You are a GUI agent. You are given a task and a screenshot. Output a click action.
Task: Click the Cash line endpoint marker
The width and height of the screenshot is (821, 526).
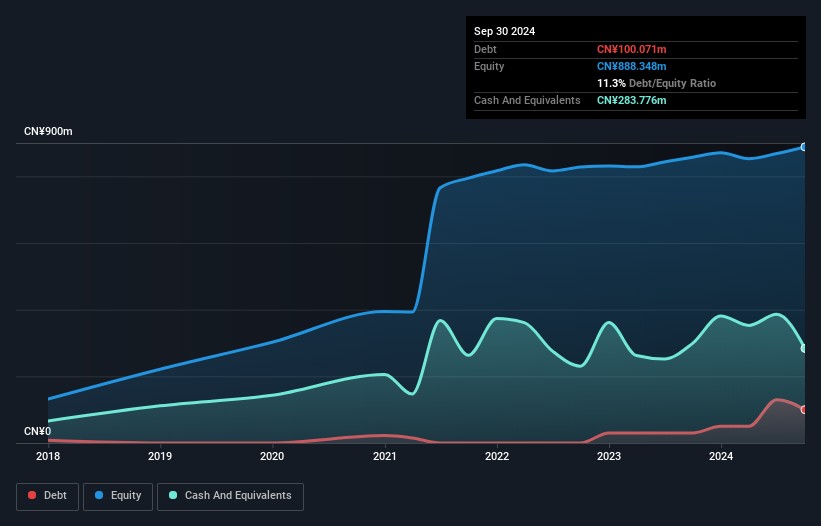tap(804, 348)
